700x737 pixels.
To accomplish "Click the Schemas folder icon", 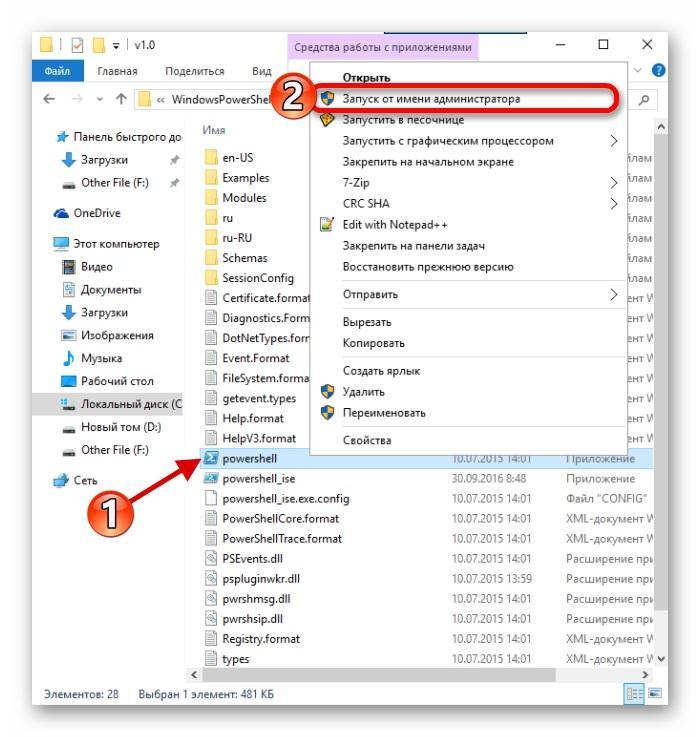I will 212,258.
